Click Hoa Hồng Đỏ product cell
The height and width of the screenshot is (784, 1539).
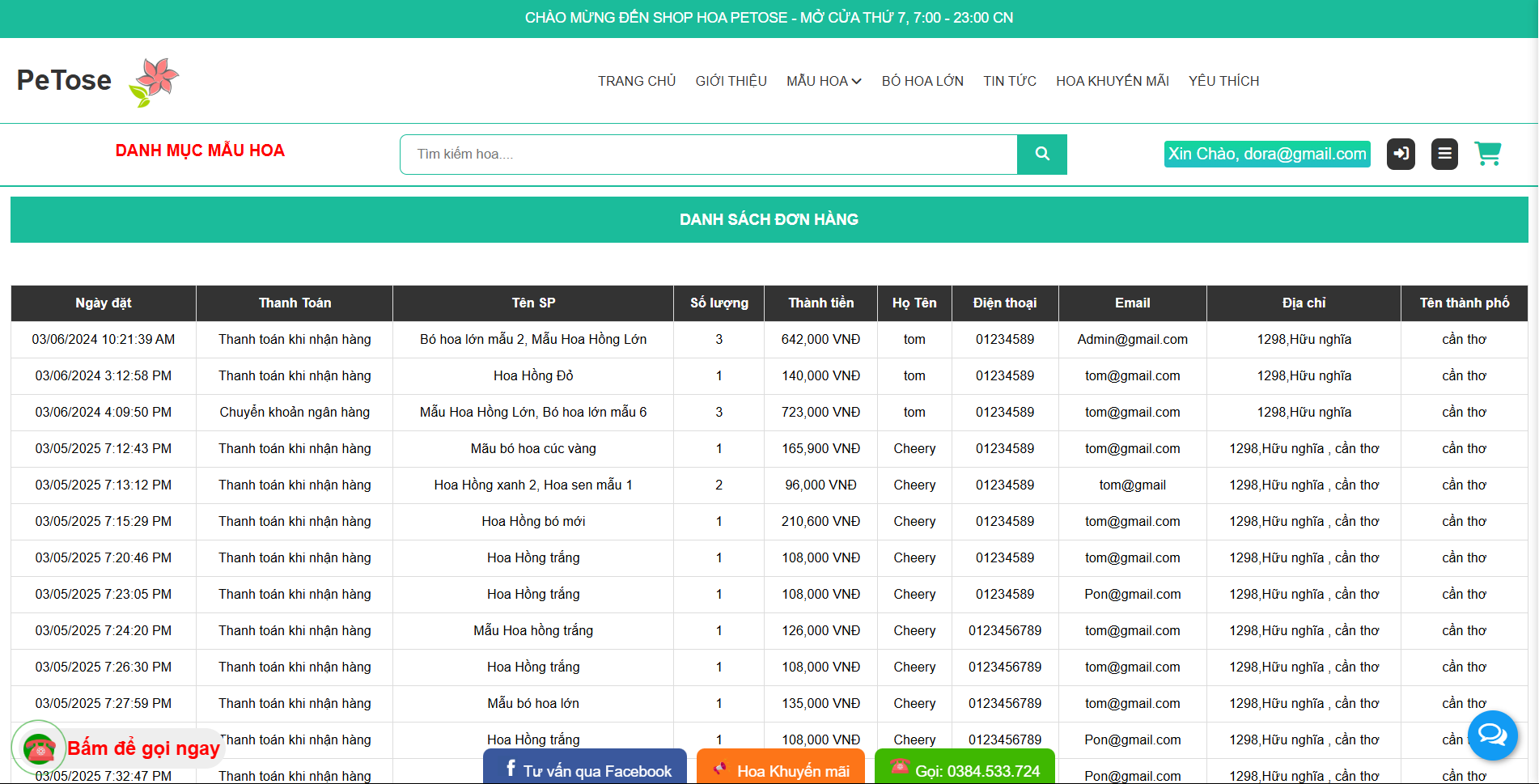[x=533, y=375]
